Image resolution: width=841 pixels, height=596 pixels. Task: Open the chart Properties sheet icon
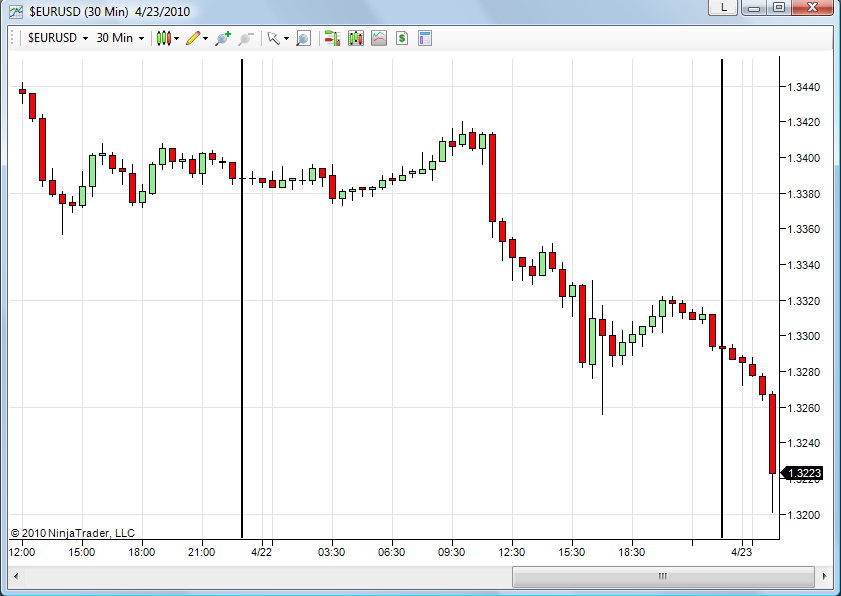[x=425, y=38]
